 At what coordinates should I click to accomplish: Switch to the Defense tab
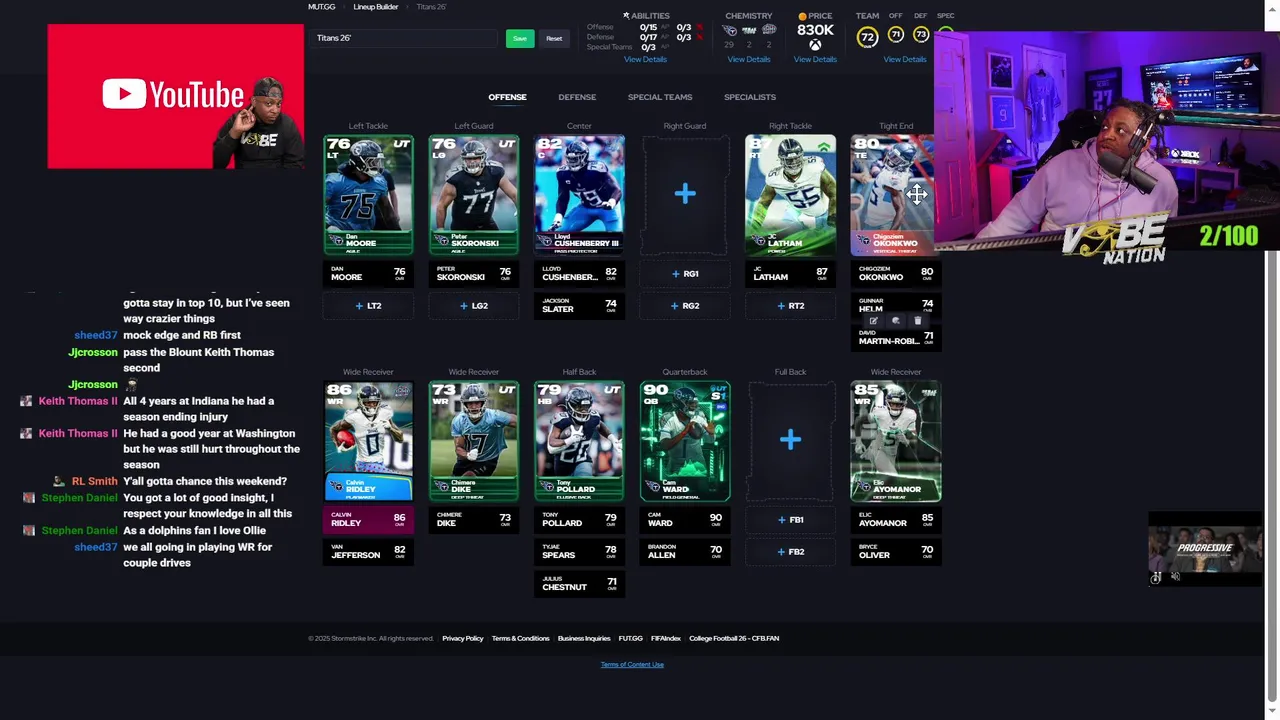click(x=577, y=97)
